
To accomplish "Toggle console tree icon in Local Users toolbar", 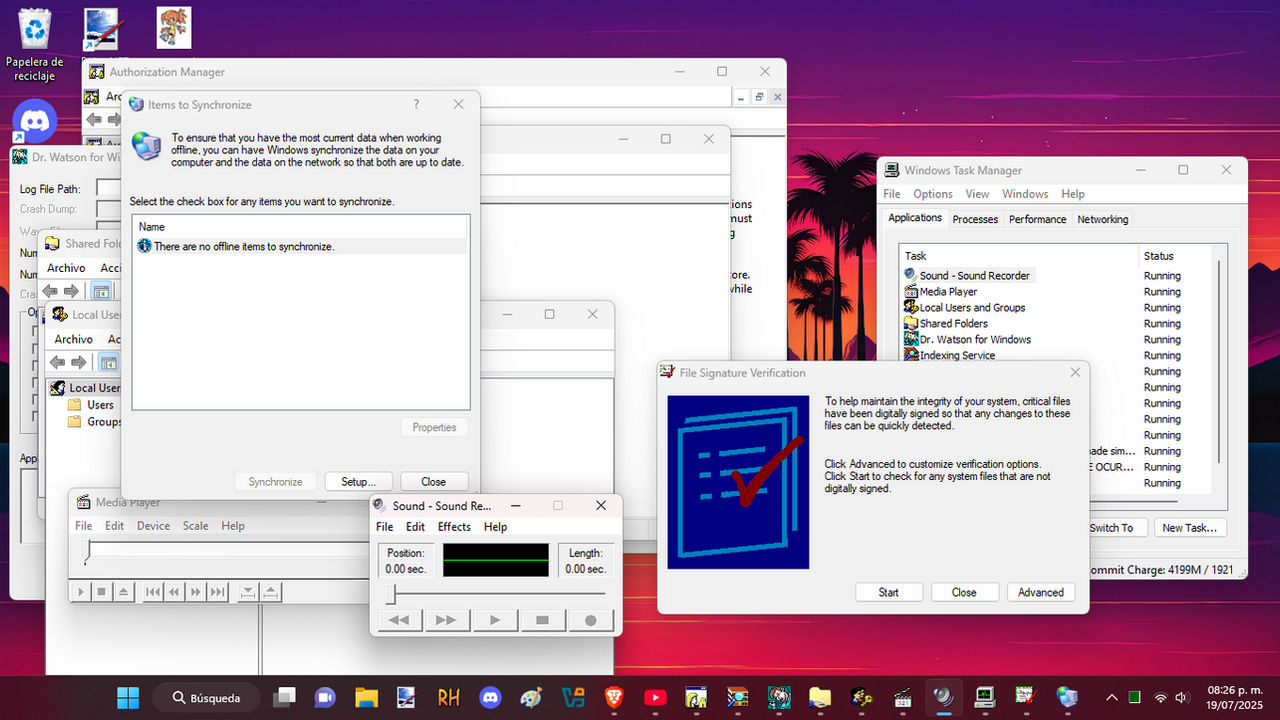I will click(x=108, y=362).
